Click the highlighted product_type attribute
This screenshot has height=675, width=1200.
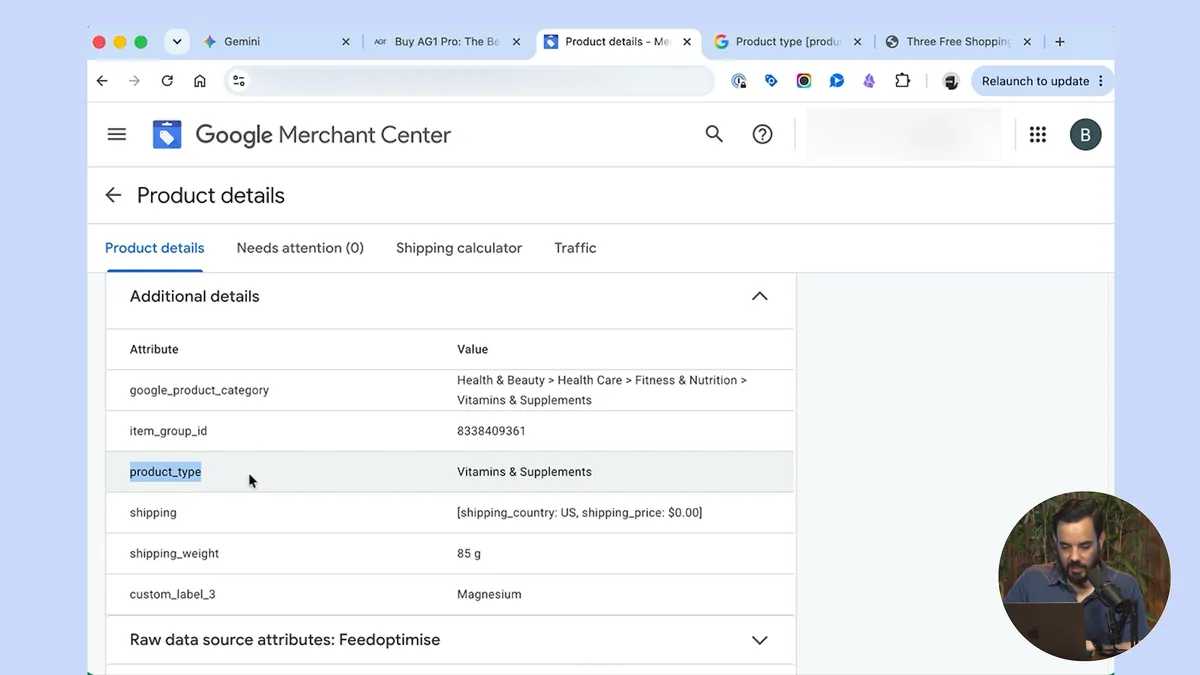pos(165,472)
